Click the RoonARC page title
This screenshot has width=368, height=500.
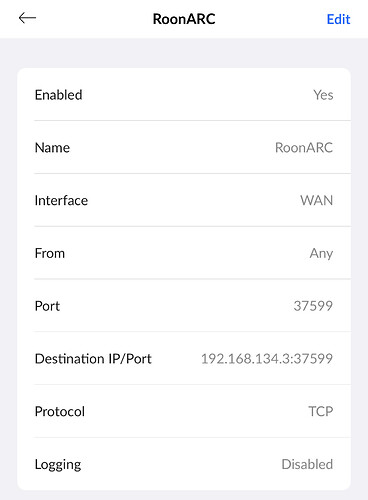(x=184, y=19)
